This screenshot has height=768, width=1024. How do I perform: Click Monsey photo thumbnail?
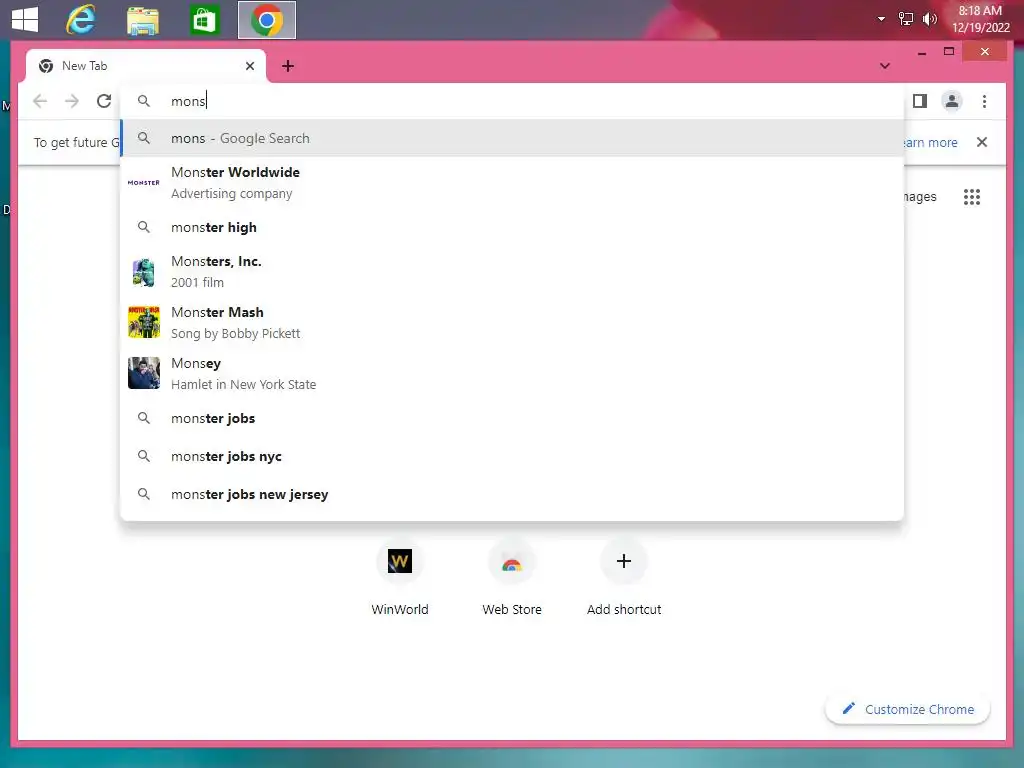tap(144, 373)
